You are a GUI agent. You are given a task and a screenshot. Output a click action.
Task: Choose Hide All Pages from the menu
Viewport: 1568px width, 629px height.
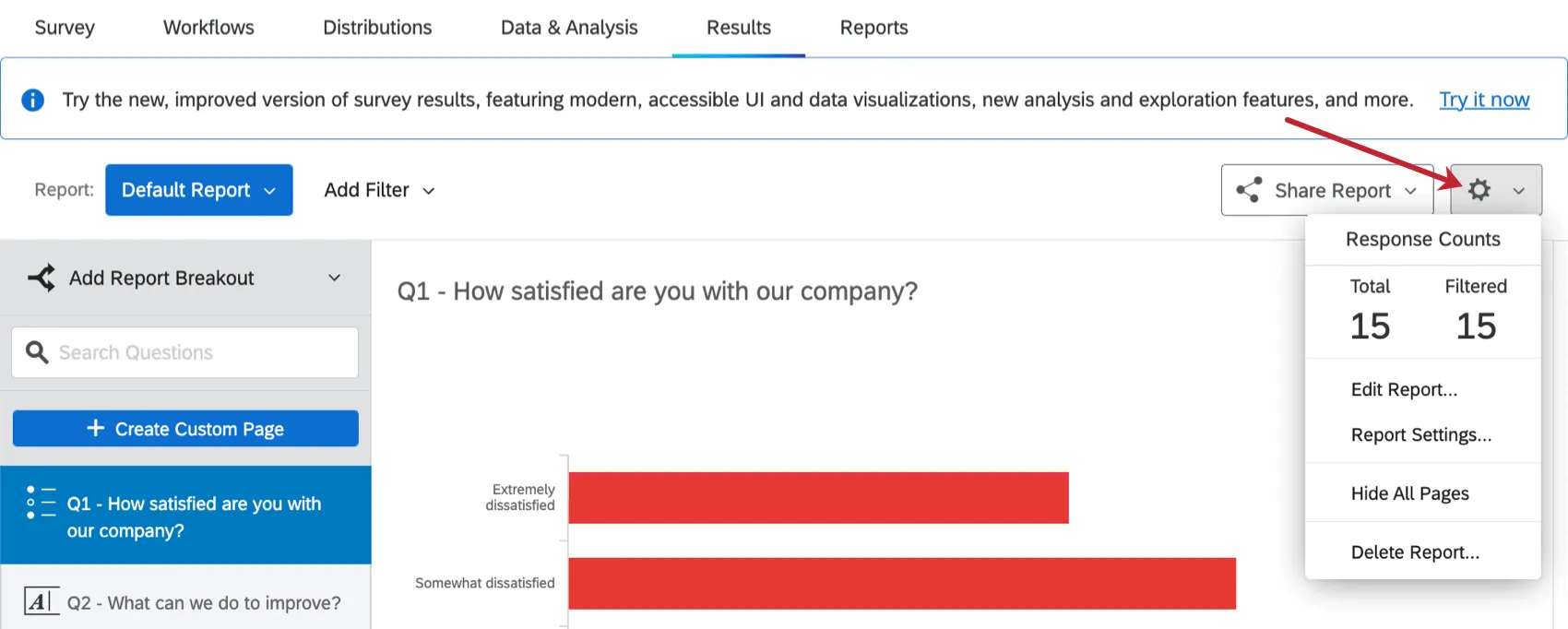[1409, 493]
